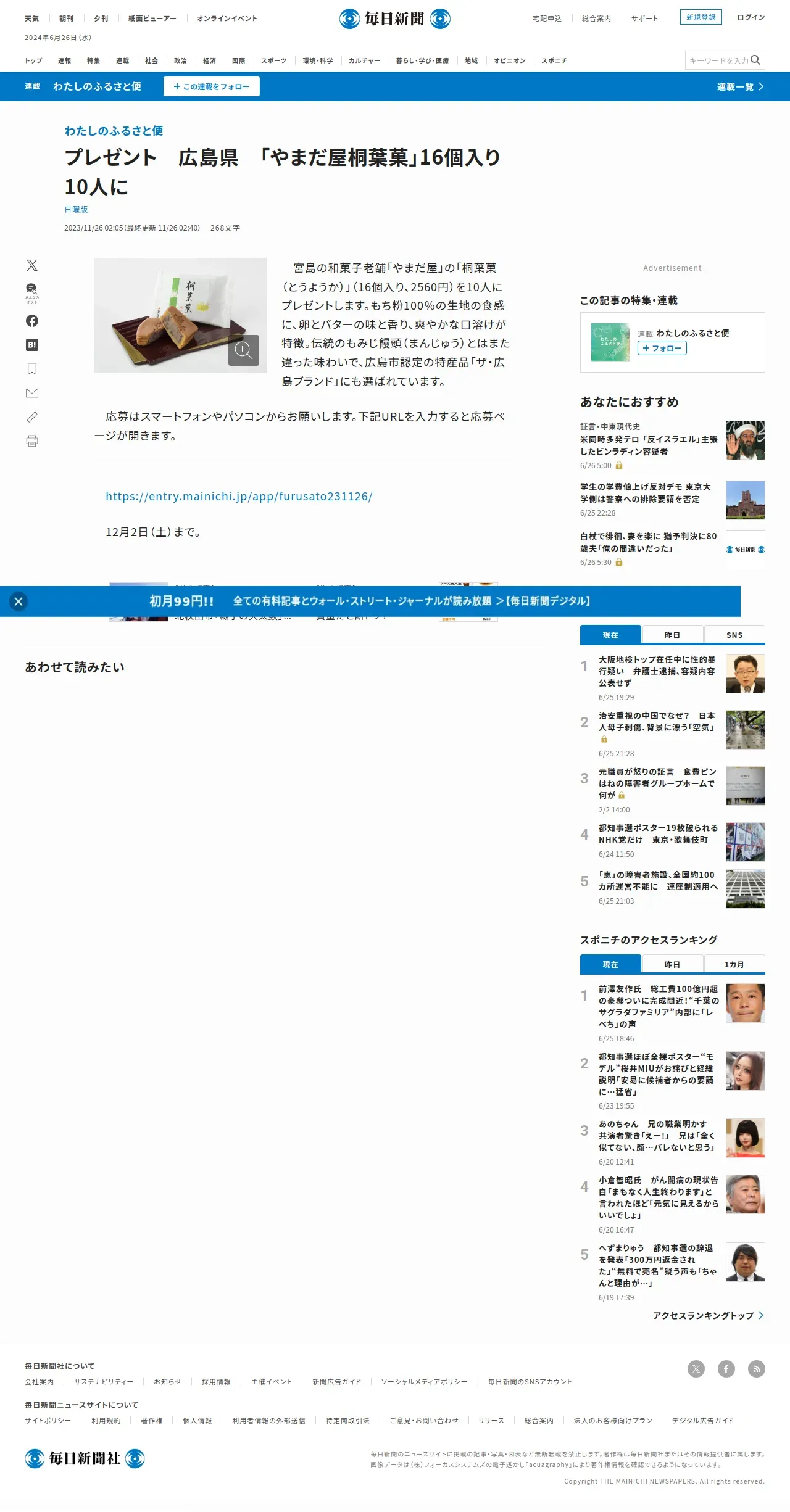Click わたしのふるさと便 series card thumbnail
The image size is (790, 1512).
pyautogui.click(x=610, y=342)
